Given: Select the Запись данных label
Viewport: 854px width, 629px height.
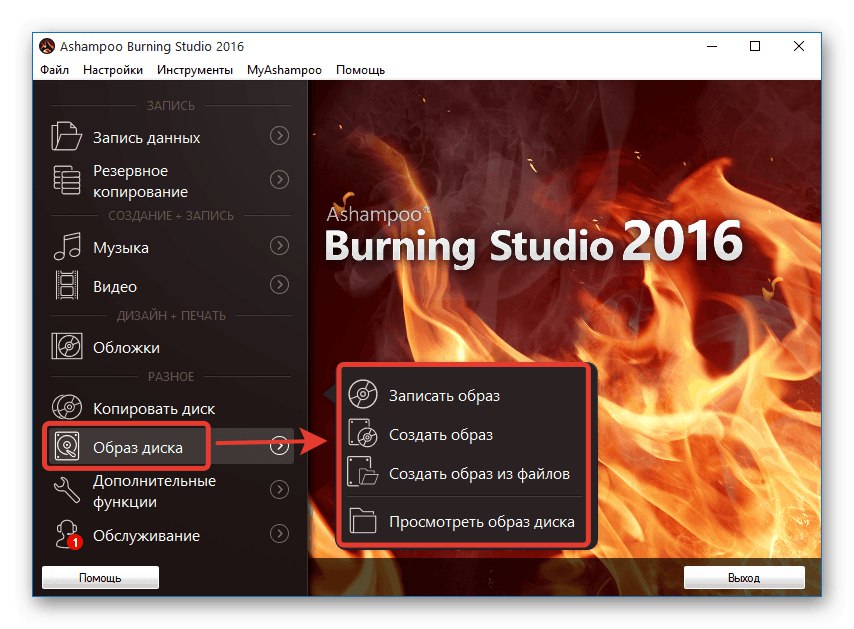Looking at the screenshot, I should 147,137.
